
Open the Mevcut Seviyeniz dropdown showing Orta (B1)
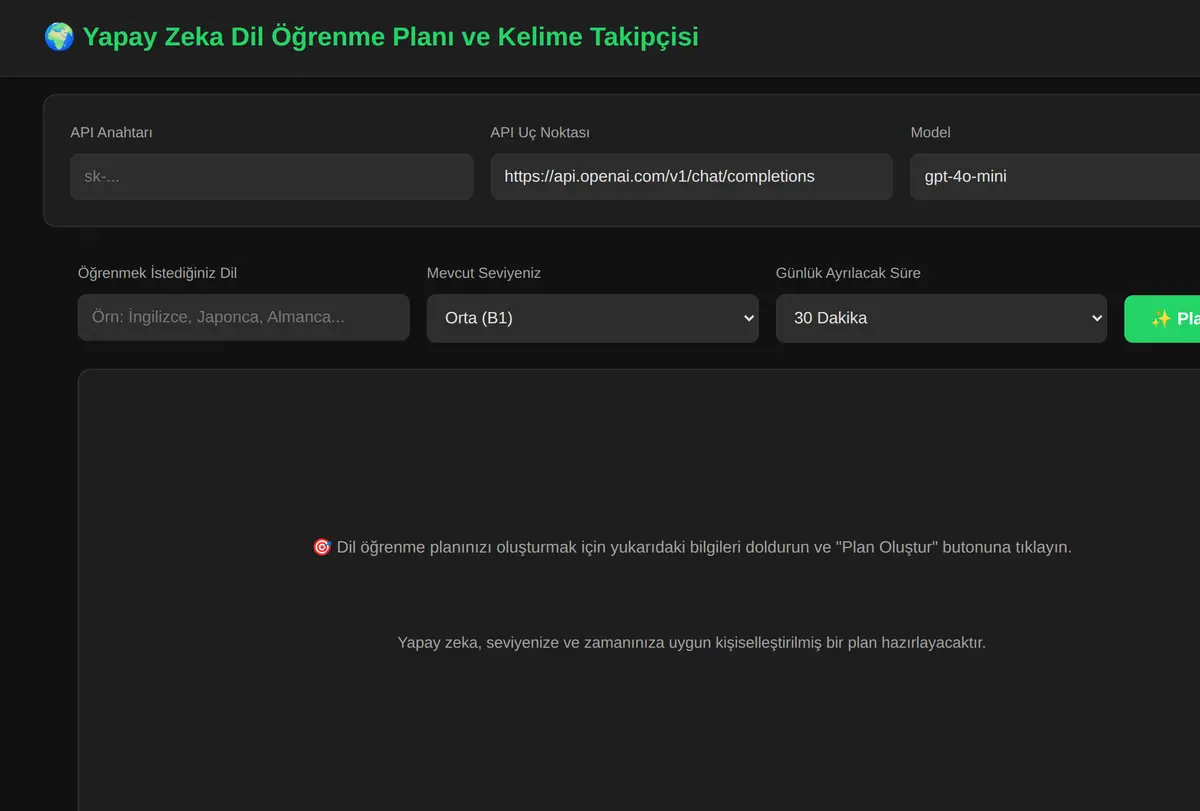(x=593, y=318)
